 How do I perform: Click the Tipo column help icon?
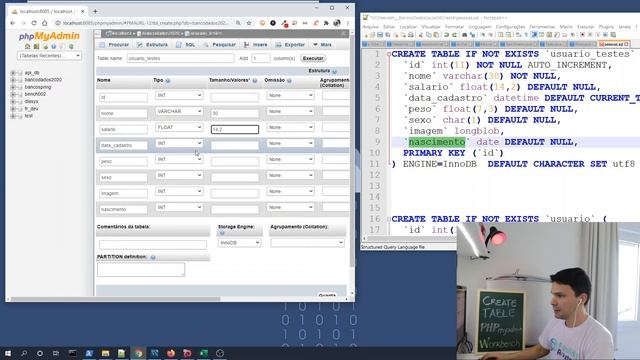click(168, 80)
